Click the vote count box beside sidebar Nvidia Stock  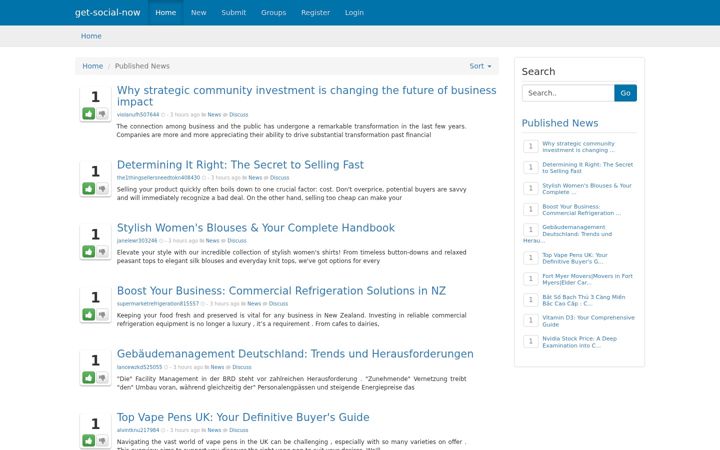531,341
